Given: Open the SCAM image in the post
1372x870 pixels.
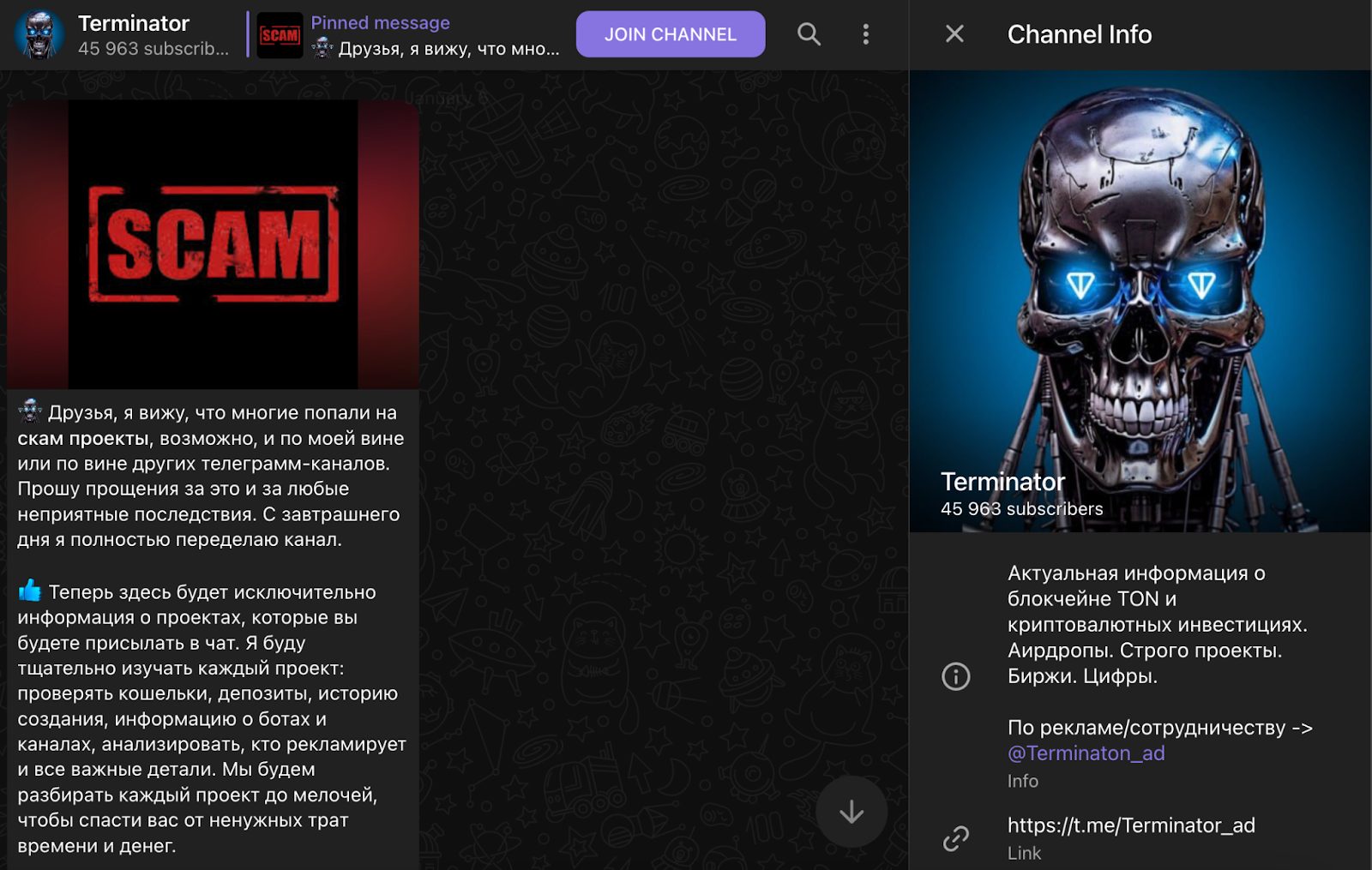Looking at the screenshot, I should coord(214,244).
